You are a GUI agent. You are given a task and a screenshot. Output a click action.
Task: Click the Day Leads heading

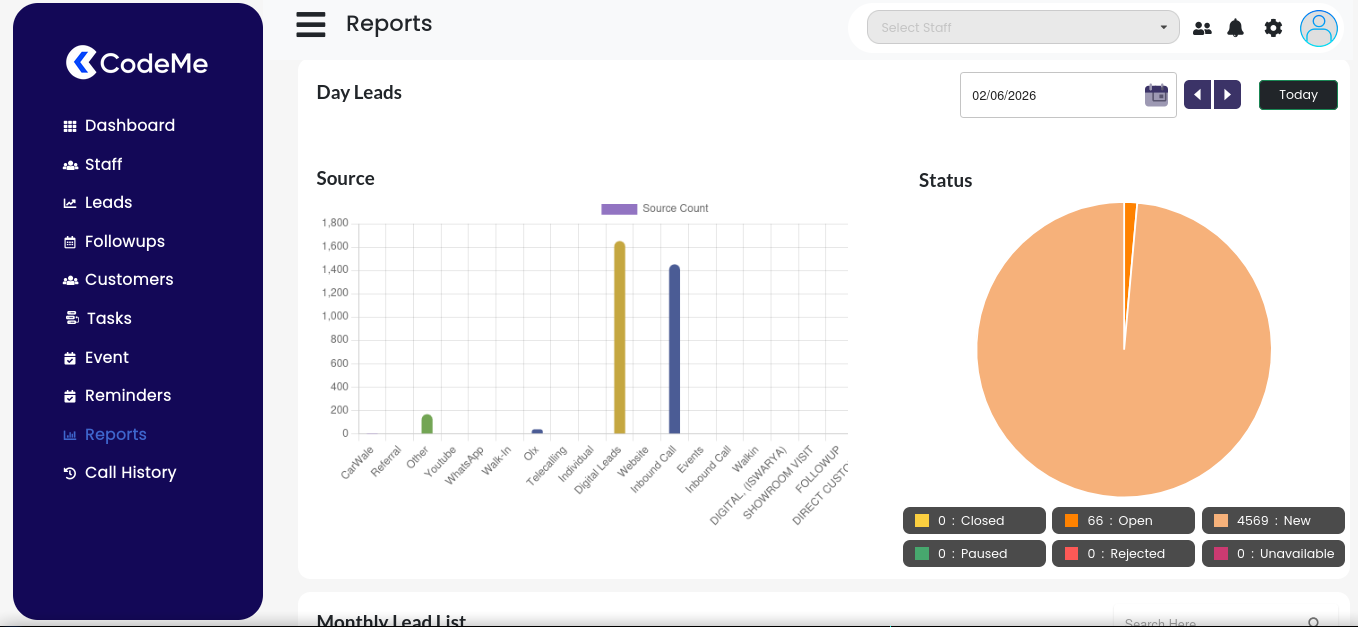pyautogui.click(x=359, y=92)
